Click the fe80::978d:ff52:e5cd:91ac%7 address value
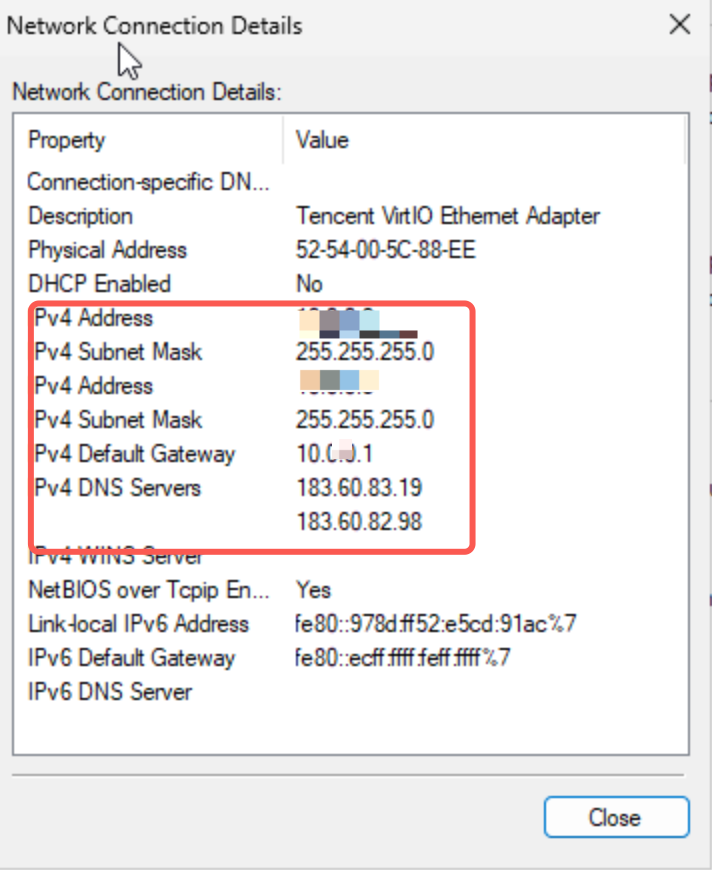 pos(436,624)
